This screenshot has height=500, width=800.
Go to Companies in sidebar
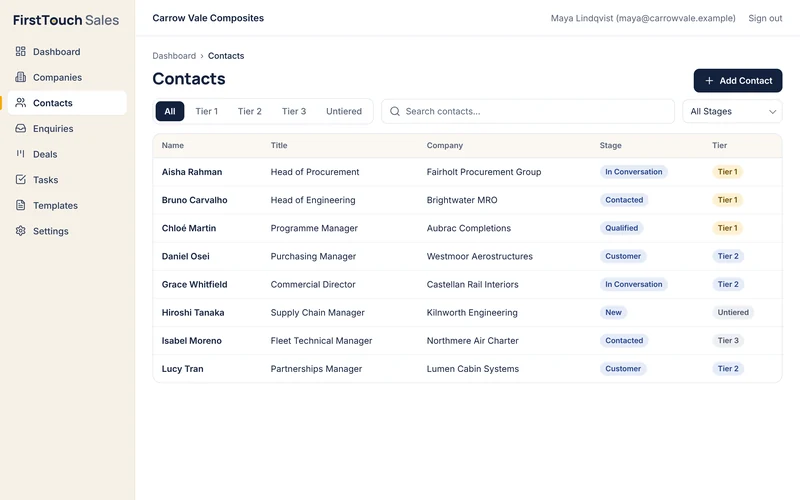tap(67, 77)
